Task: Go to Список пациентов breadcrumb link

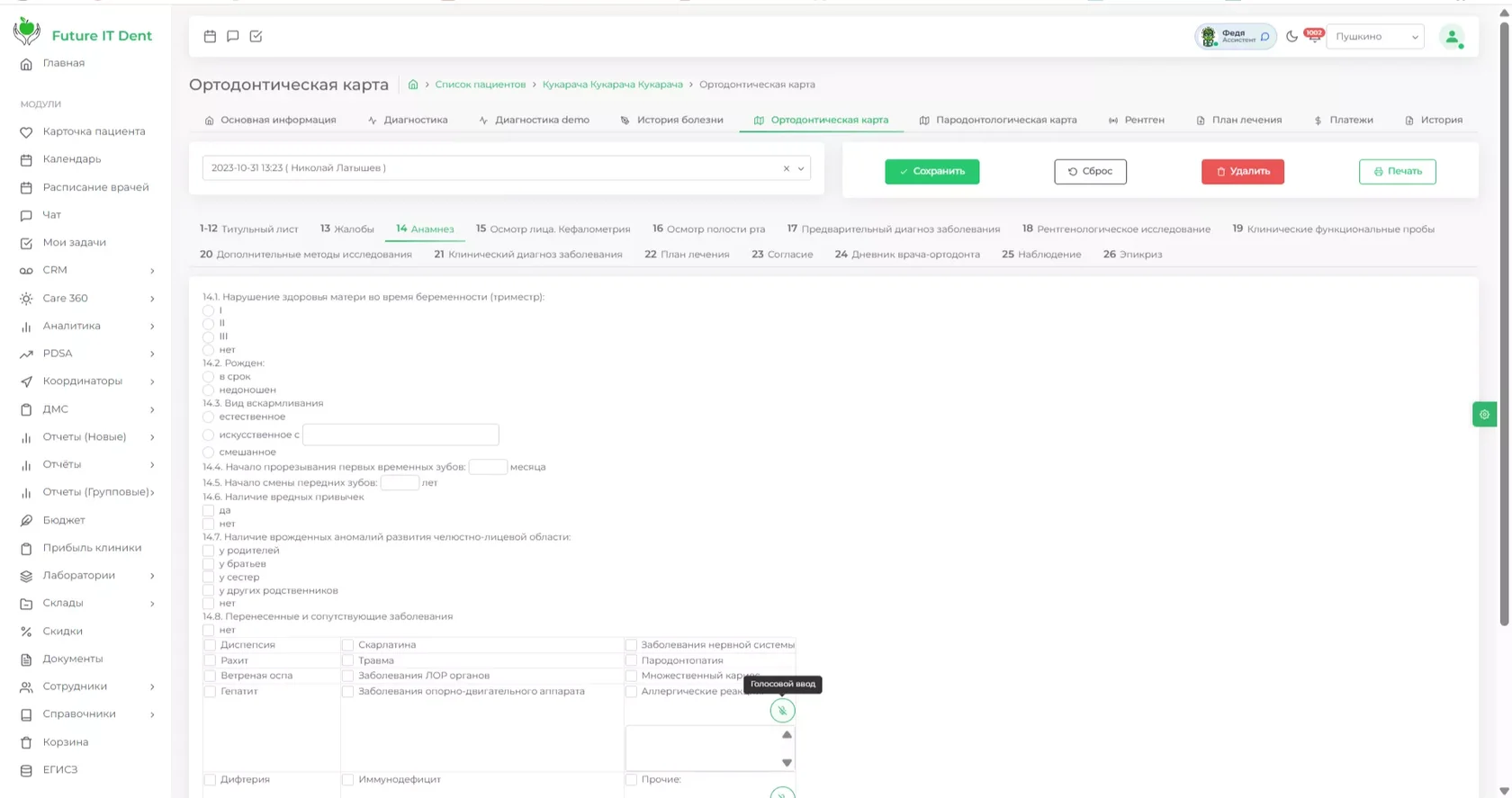Action: click(x=481, y=85)
